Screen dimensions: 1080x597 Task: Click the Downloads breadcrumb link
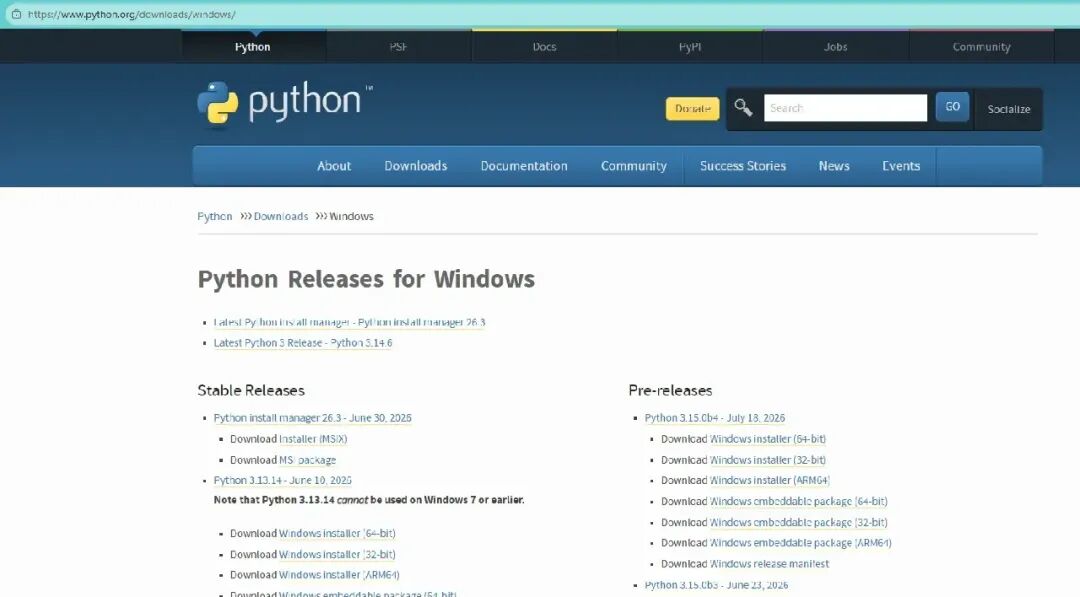click(x=281, y=216)
